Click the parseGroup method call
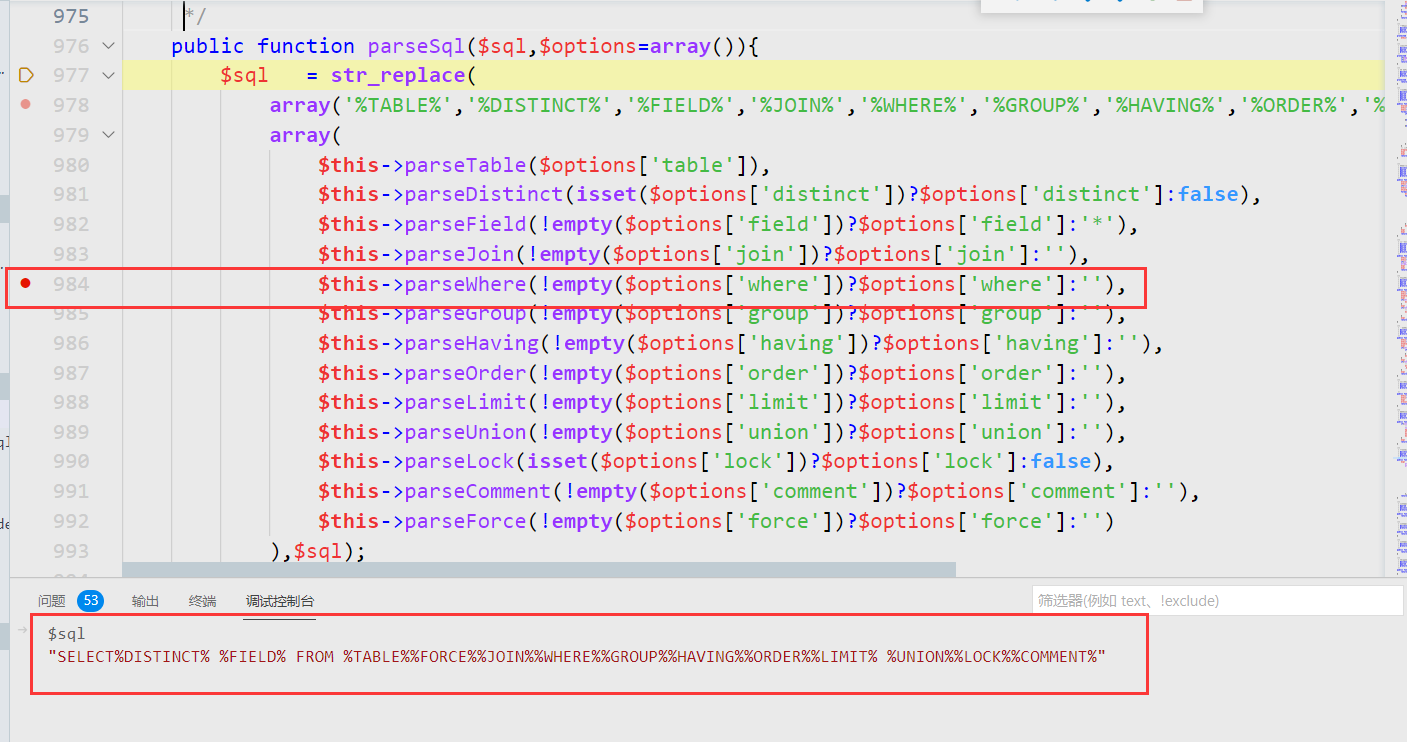This screenshot has width=1407, height=742. click(x=465, y=313)
